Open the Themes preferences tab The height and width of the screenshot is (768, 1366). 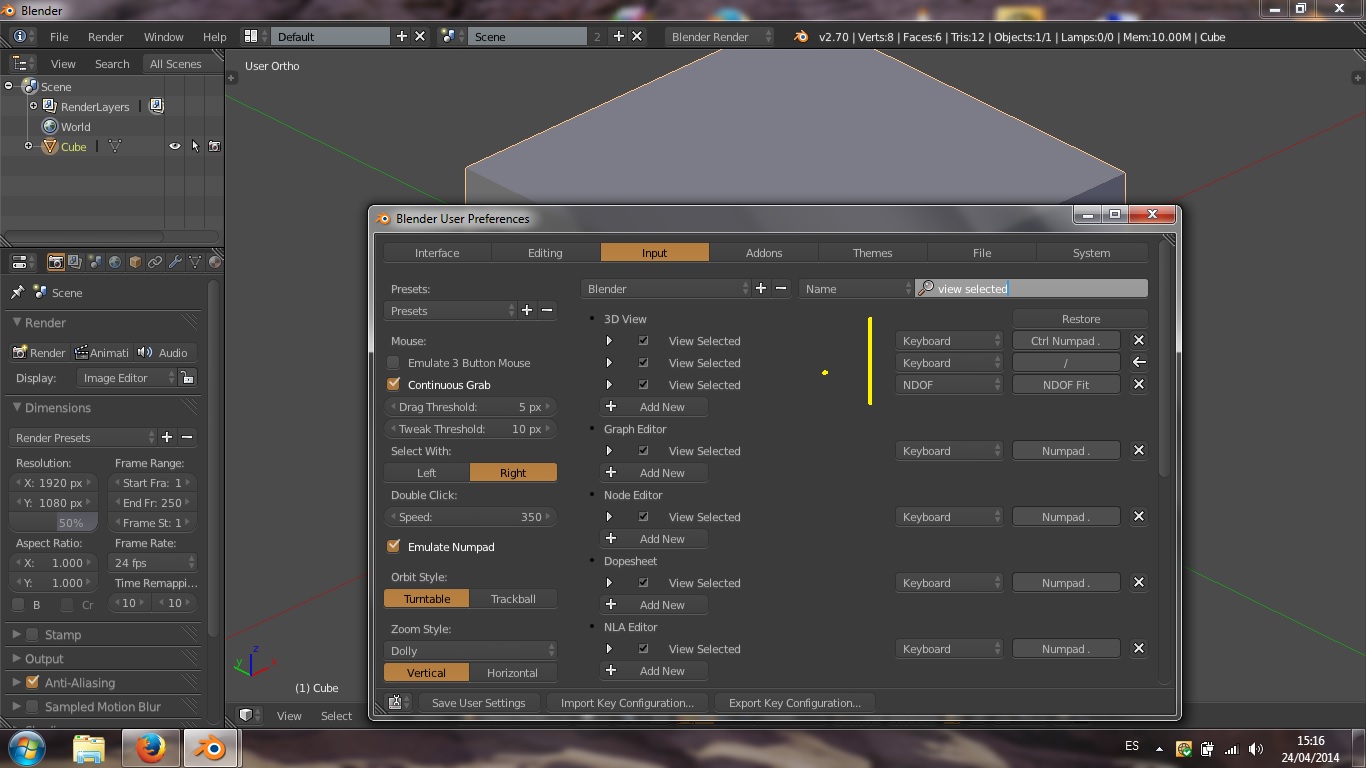pos(873,252)
